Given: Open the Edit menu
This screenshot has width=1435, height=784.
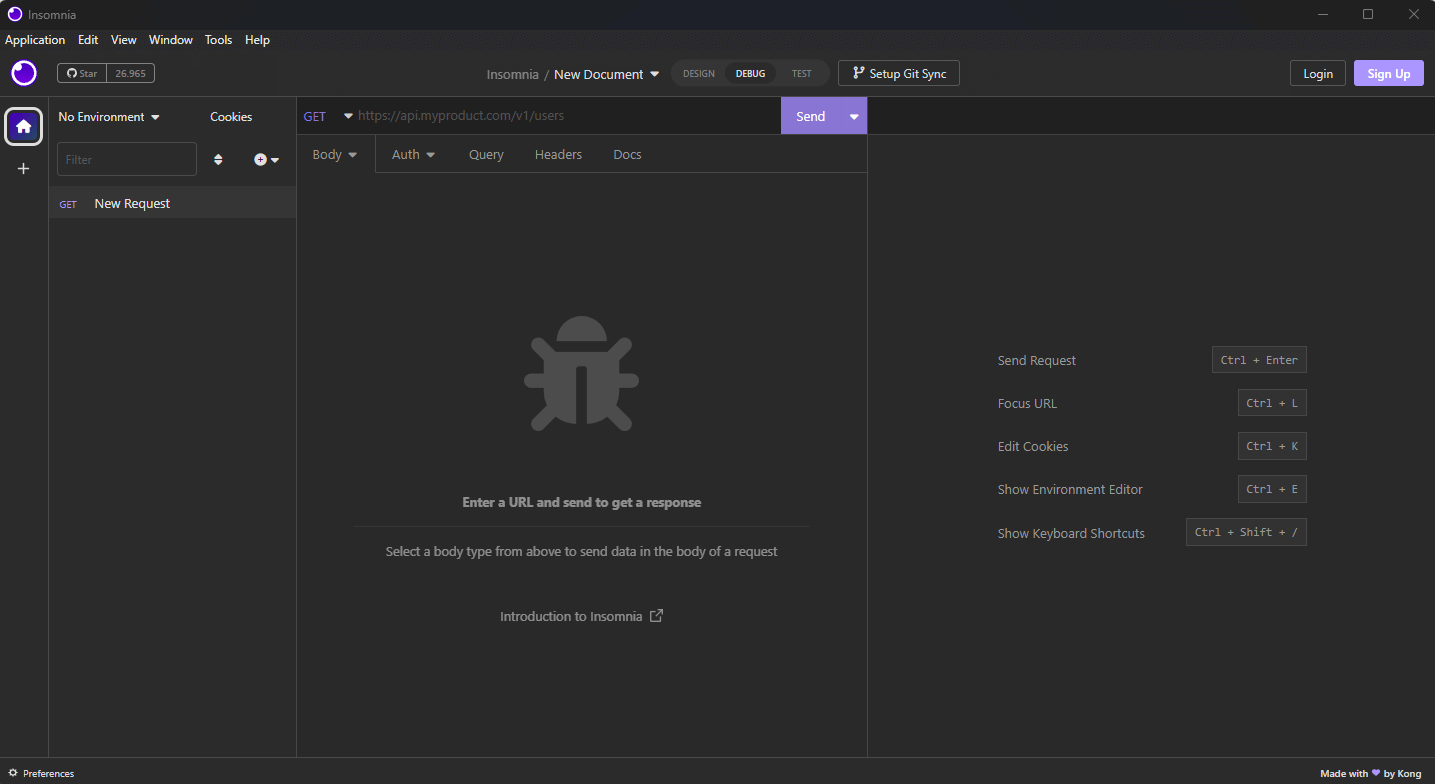Looking at the screenshot, I should (x=88, y=40).
